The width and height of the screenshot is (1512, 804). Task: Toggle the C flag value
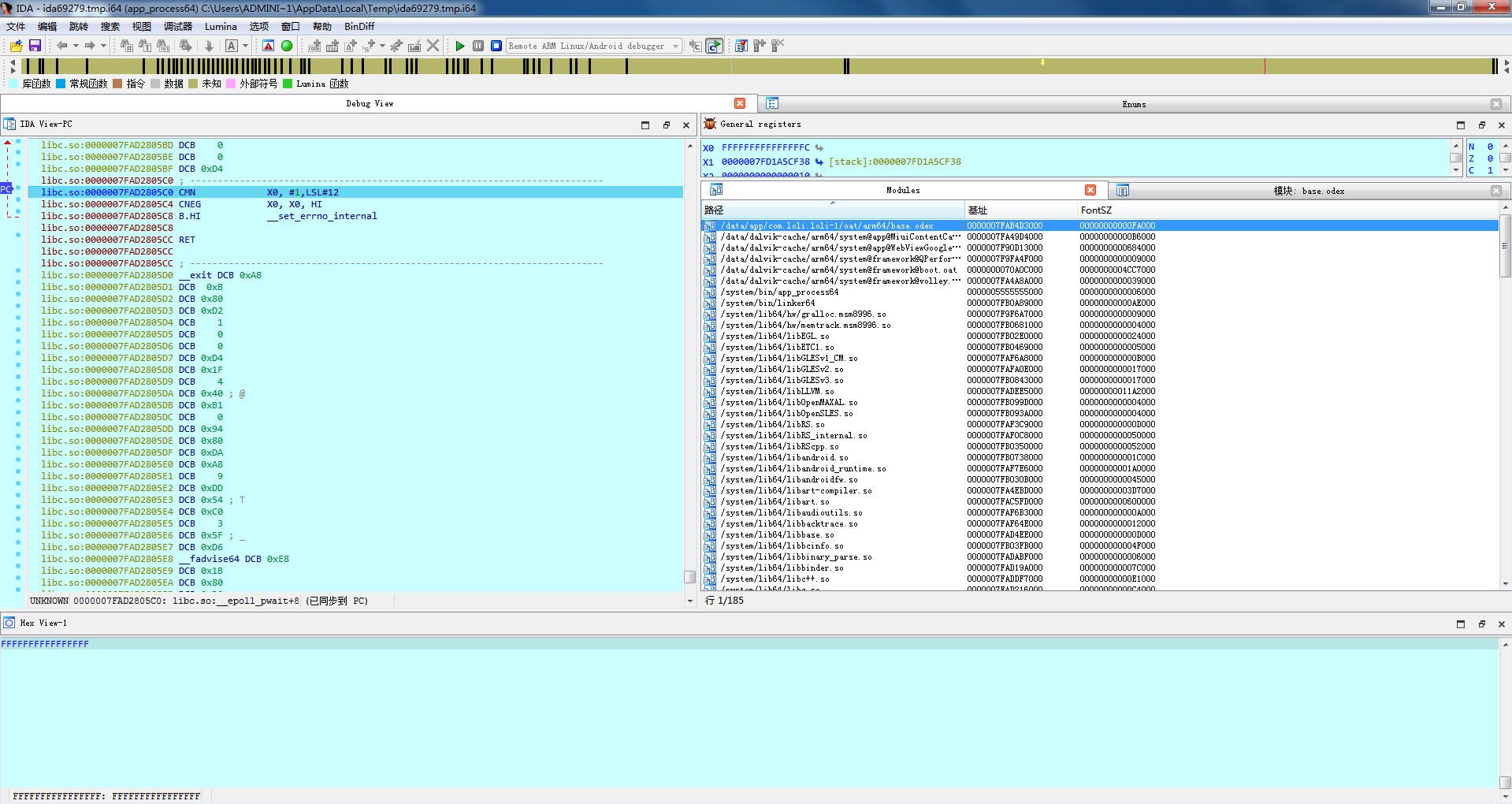[x=1489, y=170]
